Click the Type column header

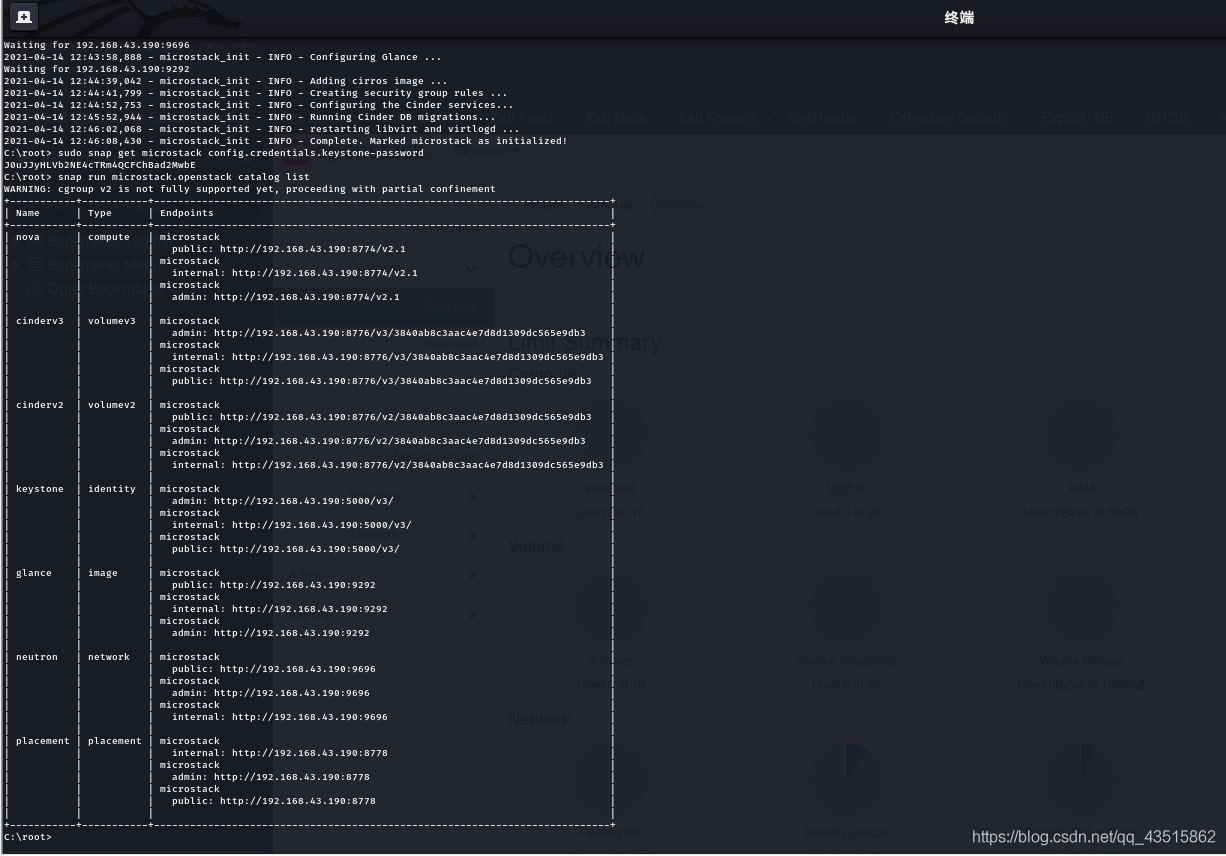pos(100,213)
